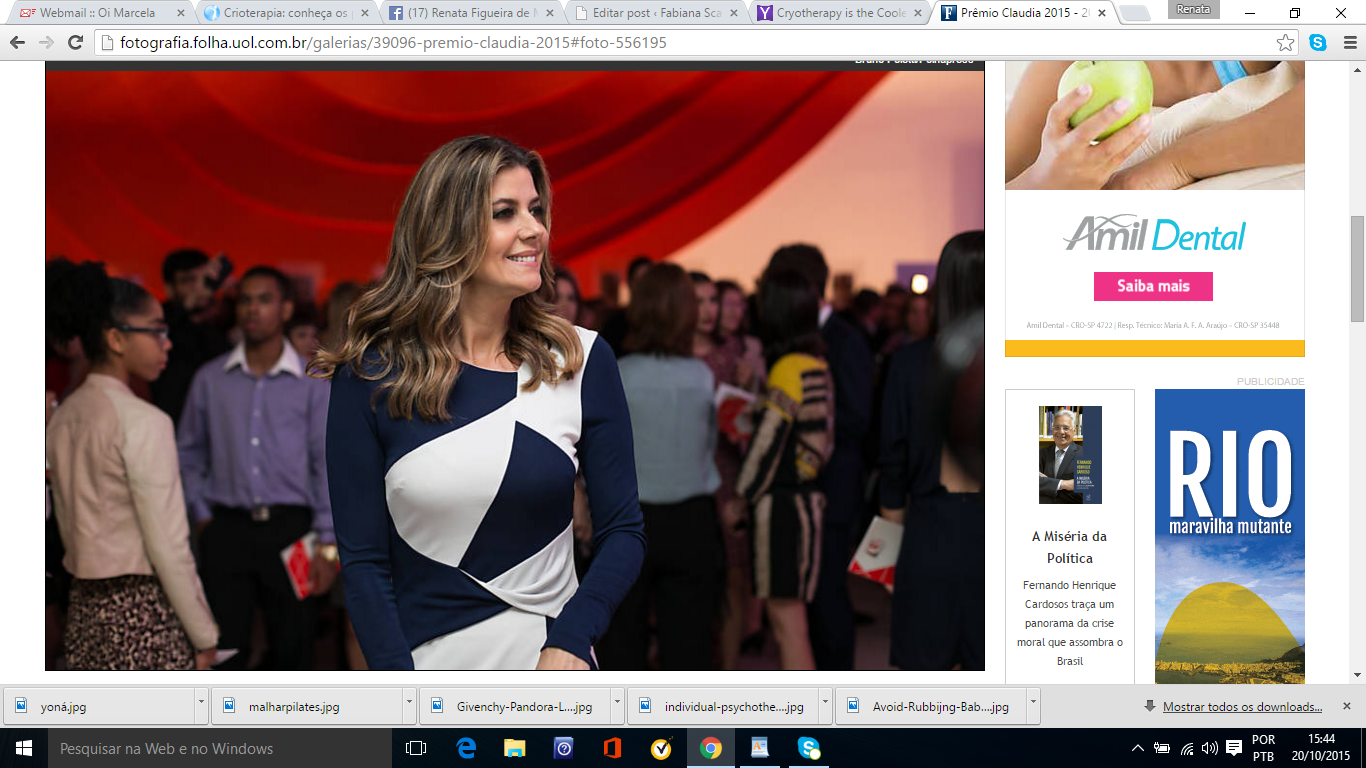The image size is (1366, 768).
Task: Switch to the Renata Figueira Facebook tab
Action: coord(470,14)
